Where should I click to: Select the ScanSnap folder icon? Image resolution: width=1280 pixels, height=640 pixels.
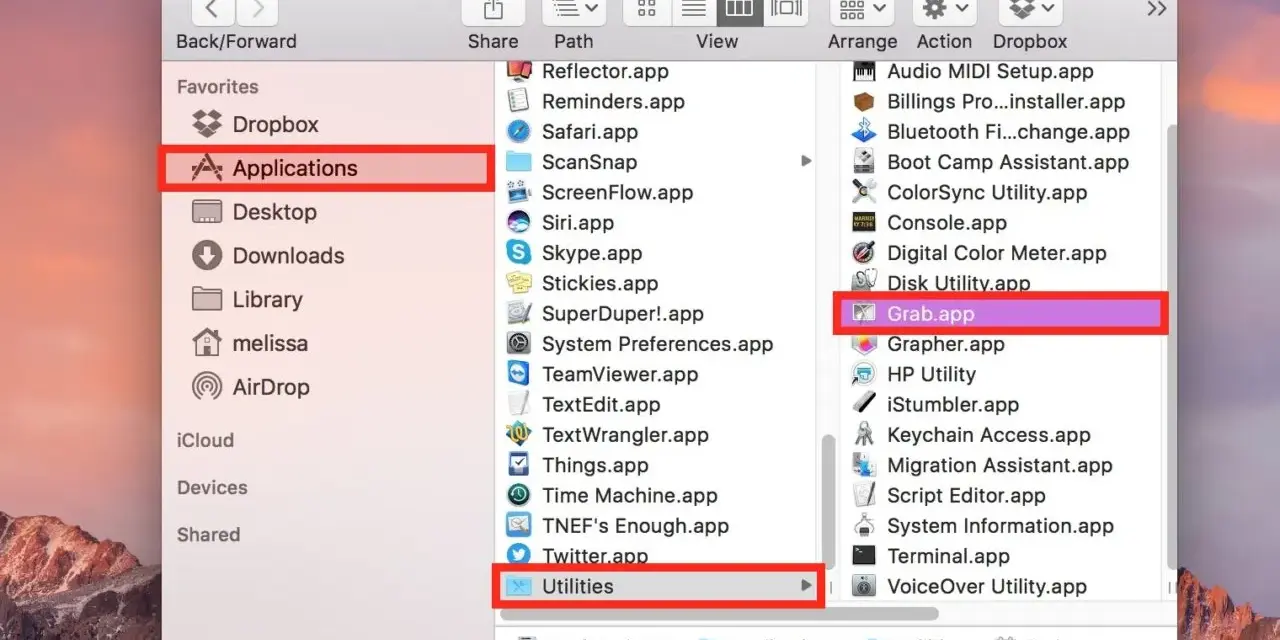(518, 162)
